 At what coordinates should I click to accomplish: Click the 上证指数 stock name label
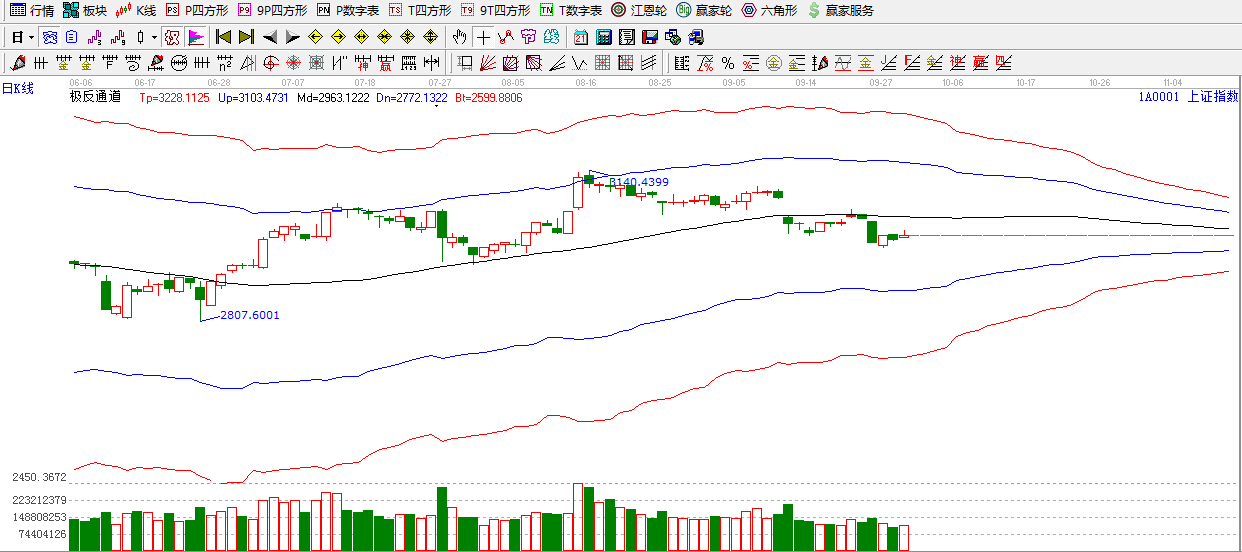(1212, 97)
